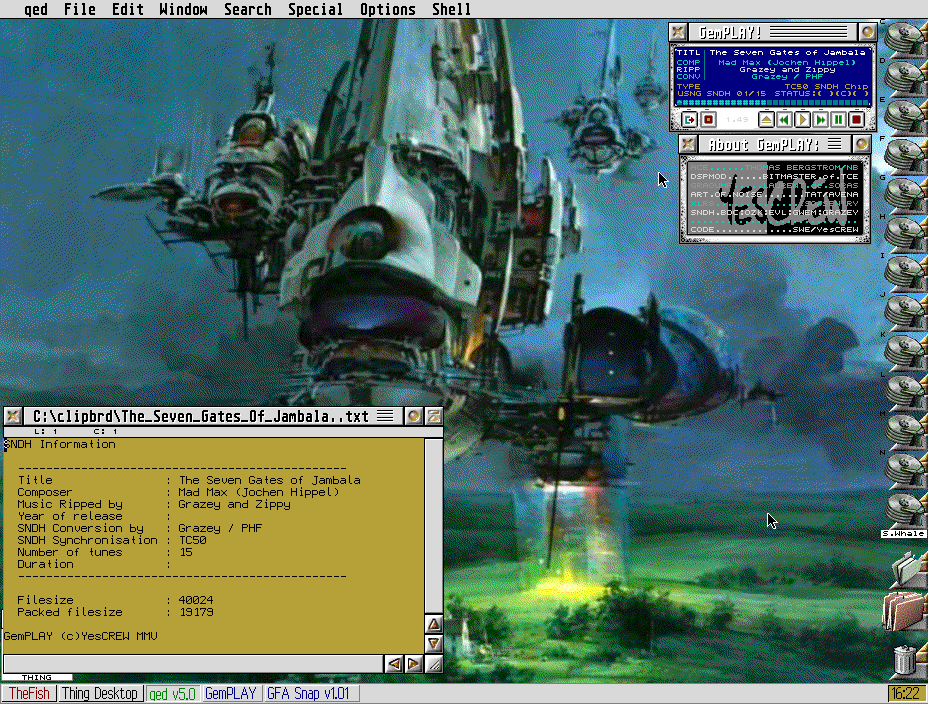928x704 pixels.
Task: Open drive M icon on the desktop
Action: (906, 430)
